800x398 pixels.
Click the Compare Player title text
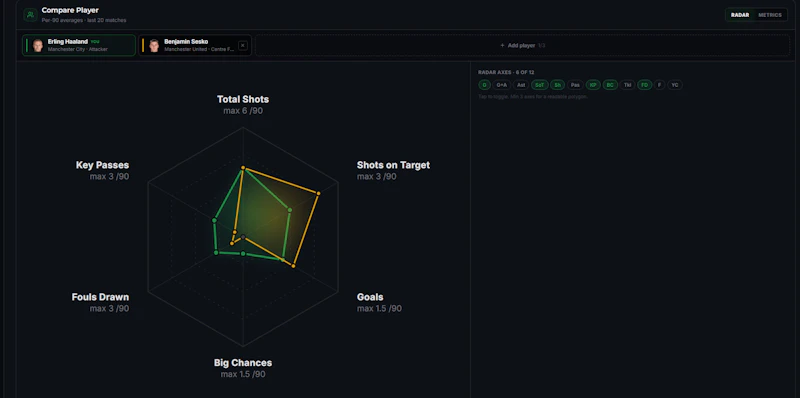pos(70,10)
